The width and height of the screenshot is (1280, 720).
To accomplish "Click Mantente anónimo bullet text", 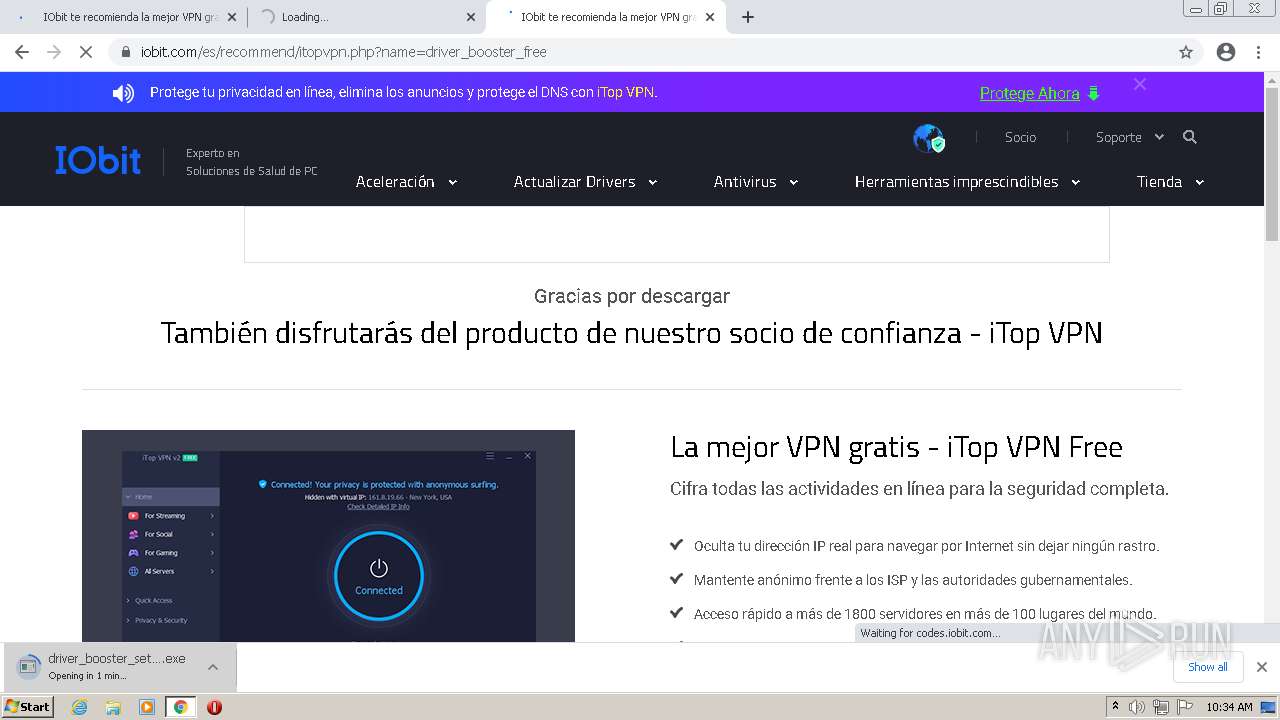I will 913,580.
